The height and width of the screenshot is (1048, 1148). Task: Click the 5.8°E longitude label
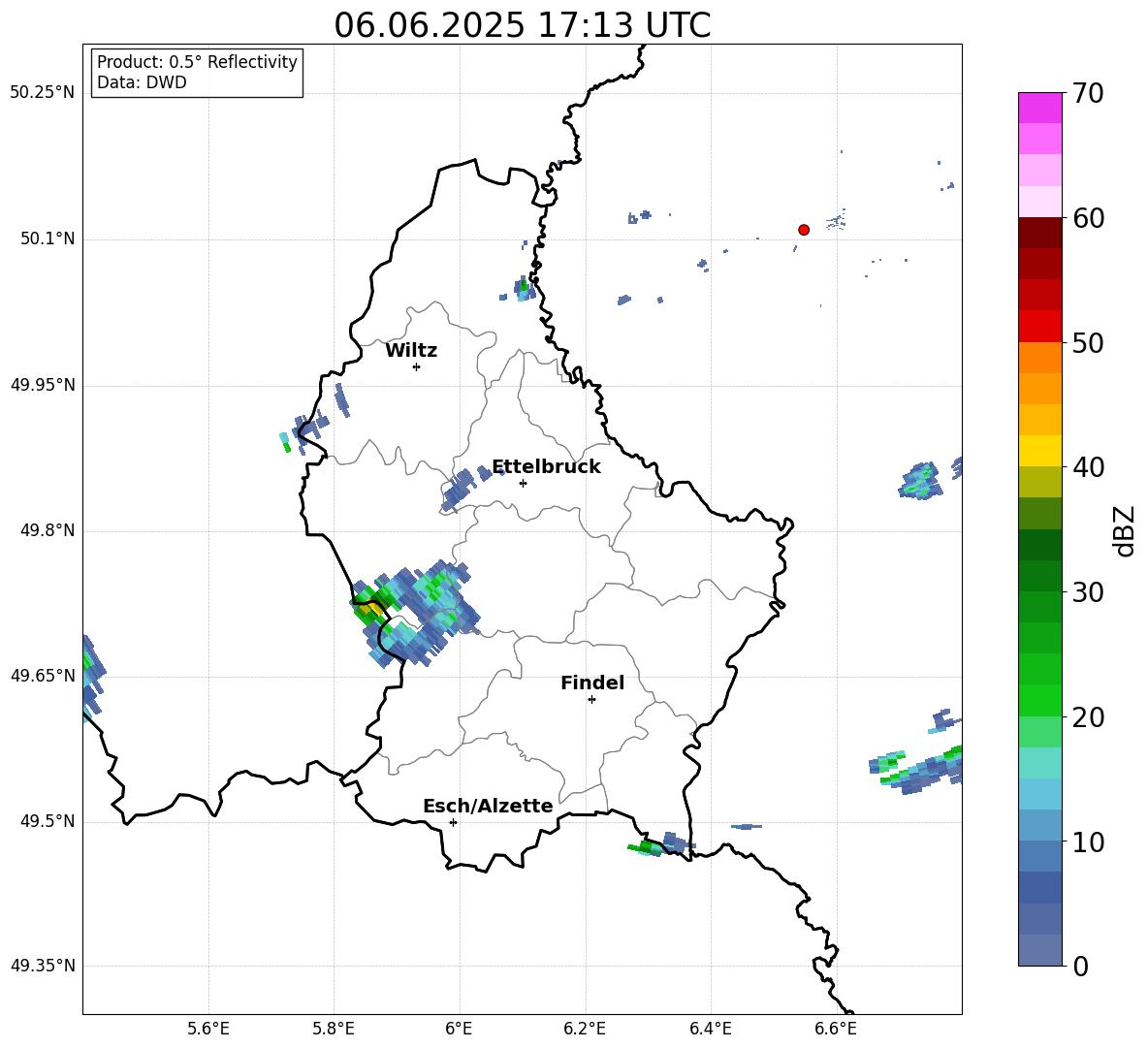[334, 1029]
